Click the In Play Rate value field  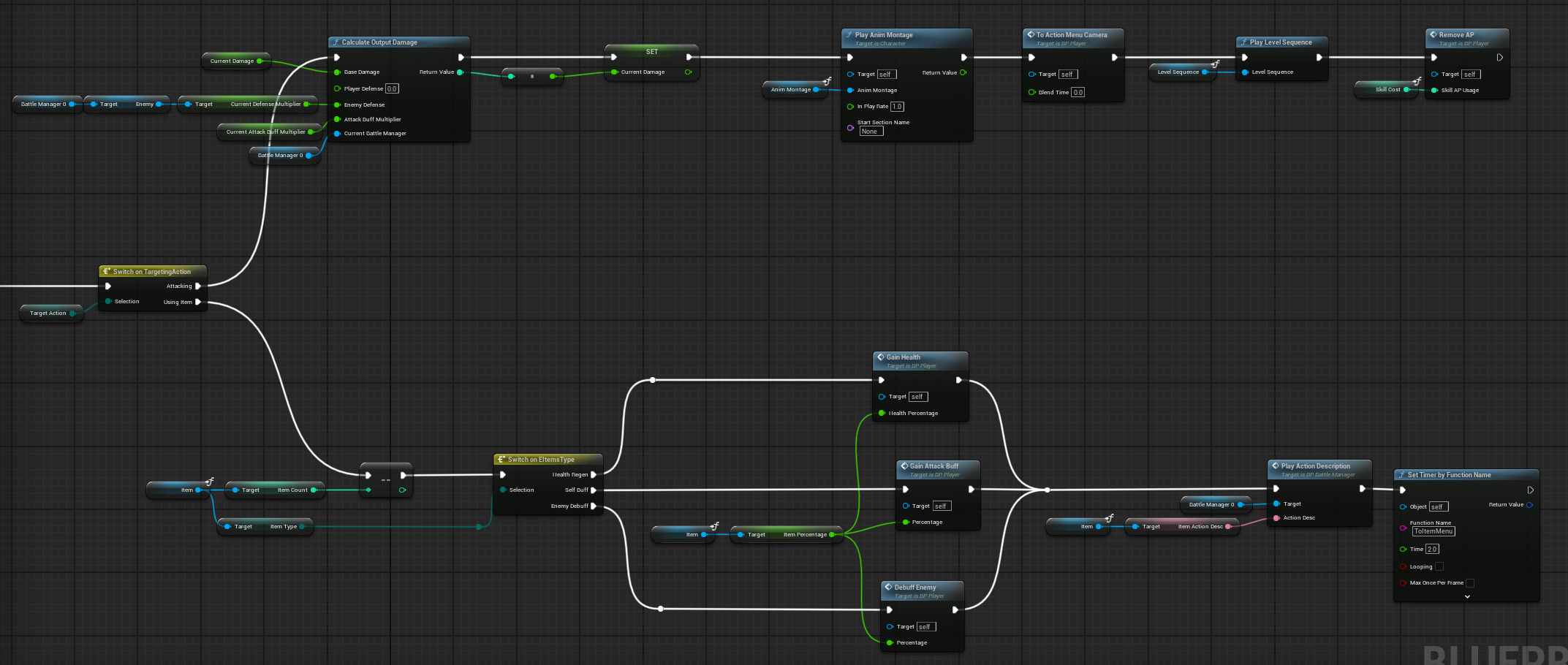[x=897, y=107]
